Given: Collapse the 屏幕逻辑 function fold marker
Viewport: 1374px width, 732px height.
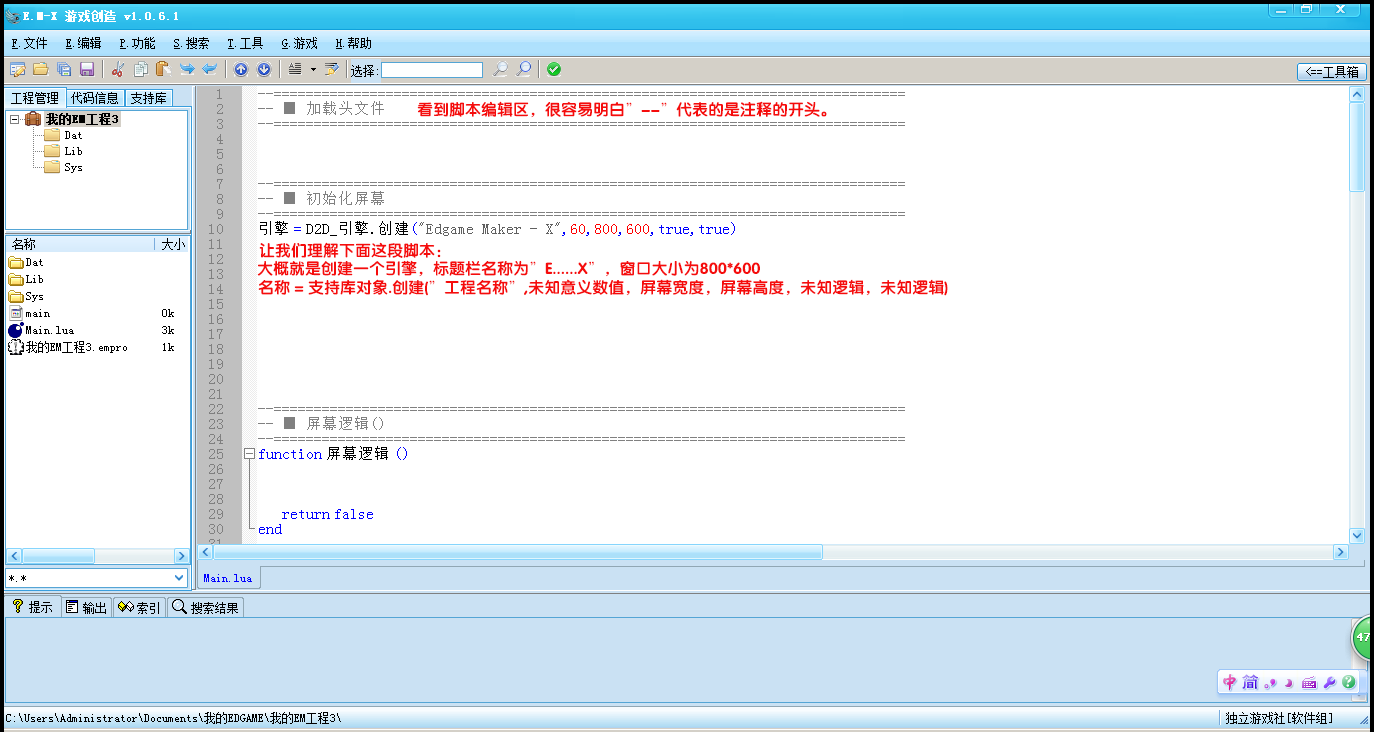Looking at the screenshot, I should pyautogui.click(x=249, y=454).
